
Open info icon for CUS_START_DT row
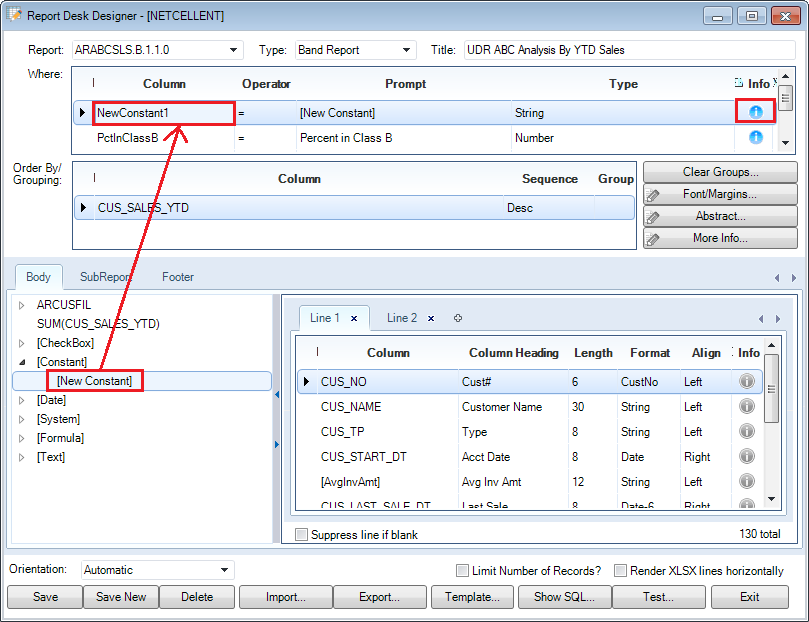point(747,456)
